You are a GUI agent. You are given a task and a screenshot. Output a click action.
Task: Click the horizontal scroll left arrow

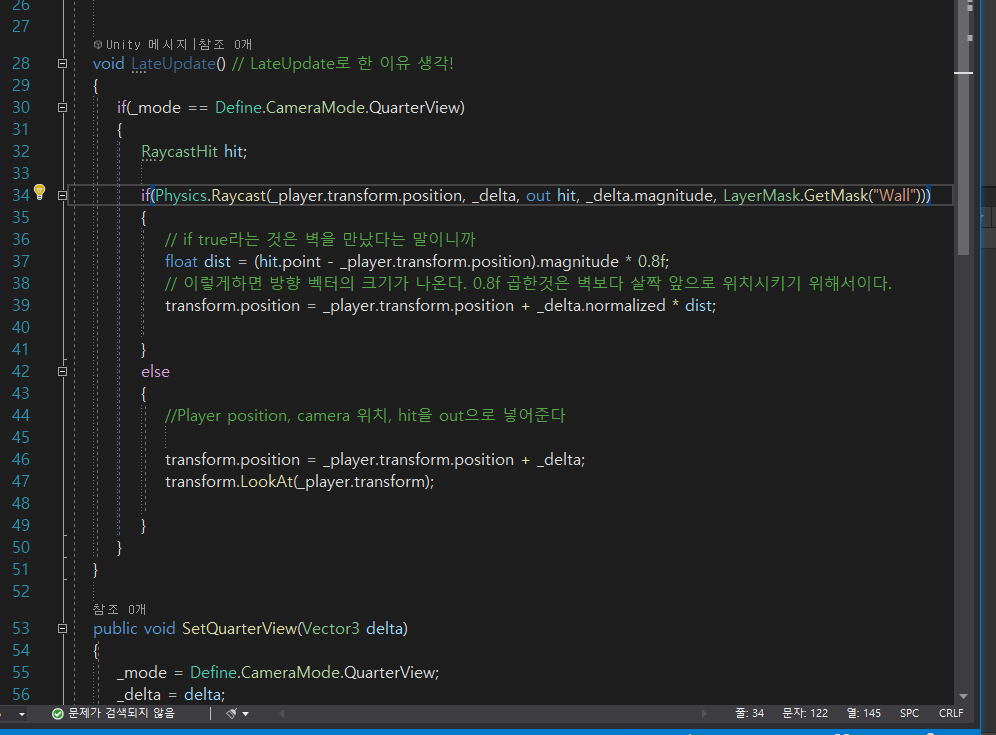(x=281, y=713)
